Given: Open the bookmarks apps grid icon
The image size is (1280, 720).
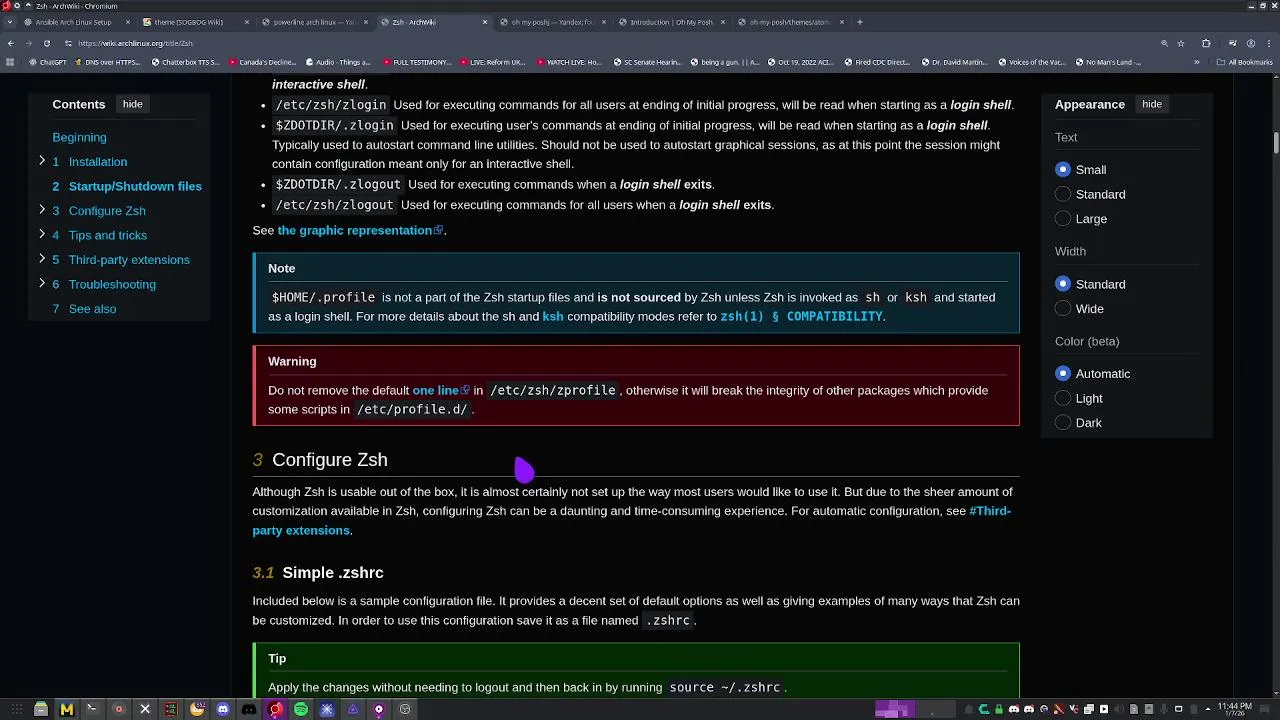Looking at the screenshot, I should tap(10, 62).
